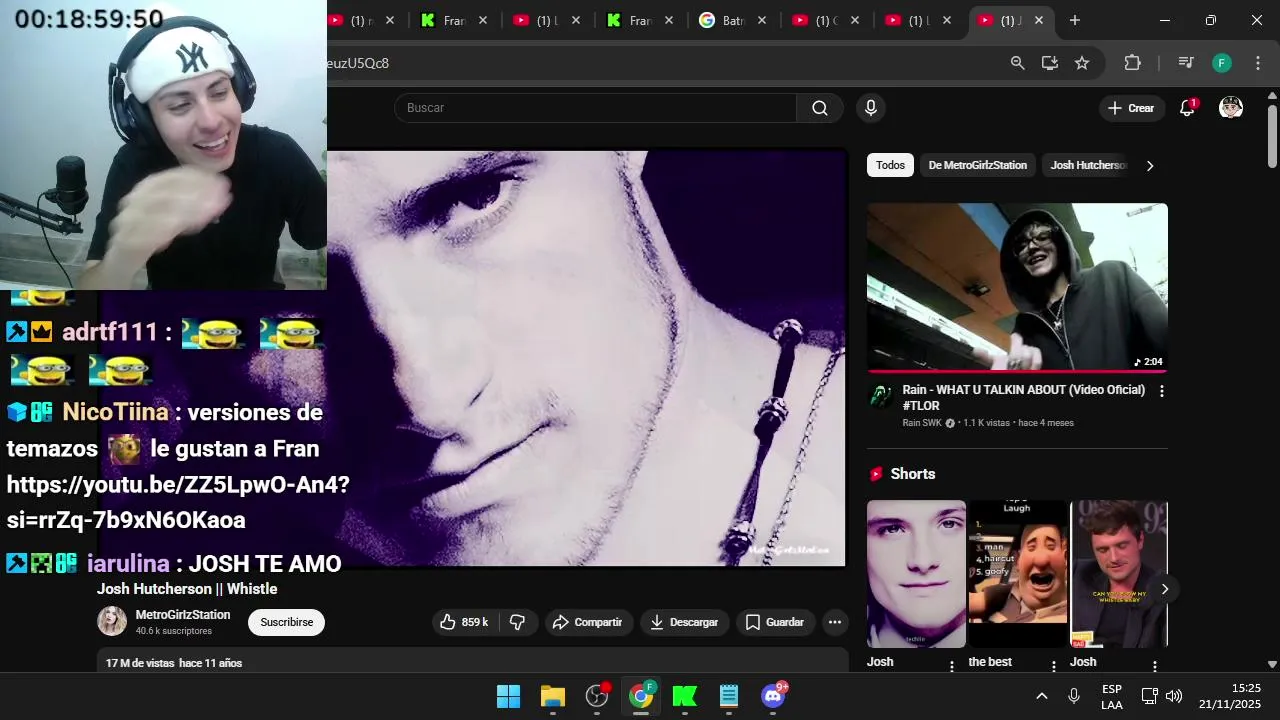Open the YouTube account avatar menu
Image resolution: width=1280 pixels, height=720 pixels.
coord(1231,108)
